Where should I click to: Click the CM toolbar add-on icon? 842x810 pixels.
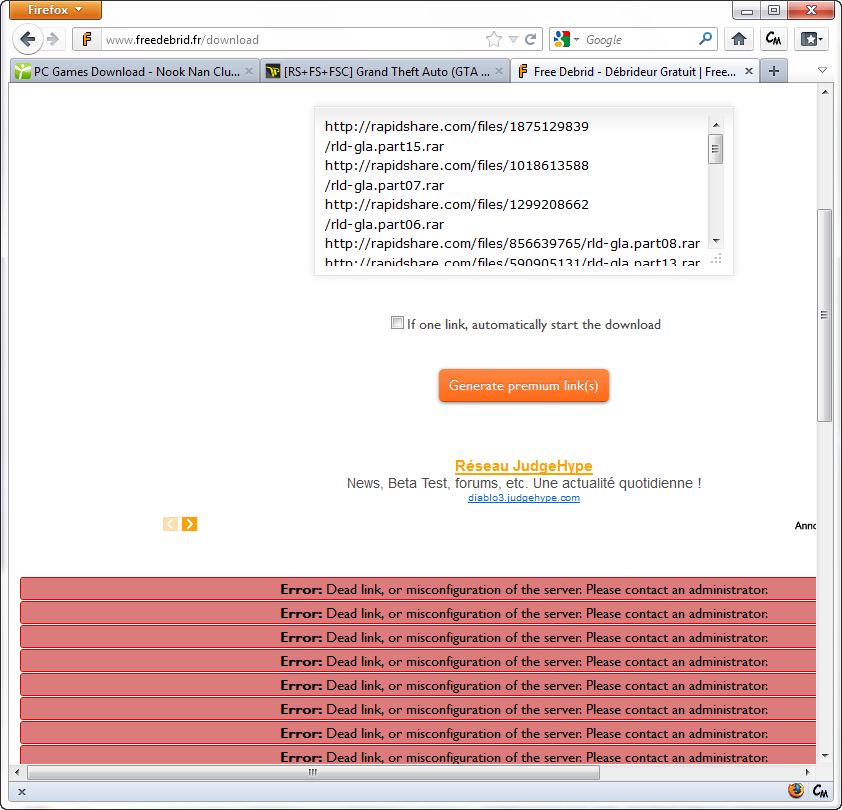tap(773, 39)
